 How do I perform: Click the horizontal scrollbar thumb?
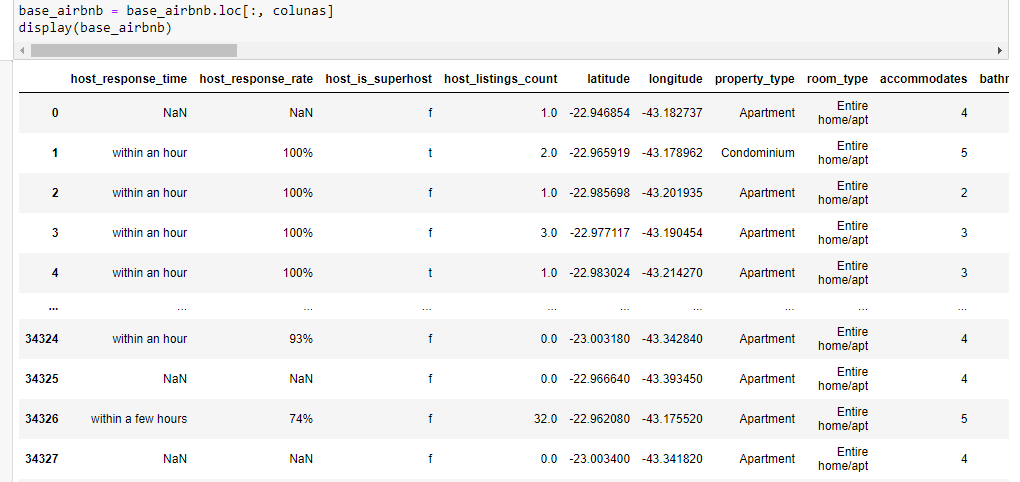(x=134, y=51)
